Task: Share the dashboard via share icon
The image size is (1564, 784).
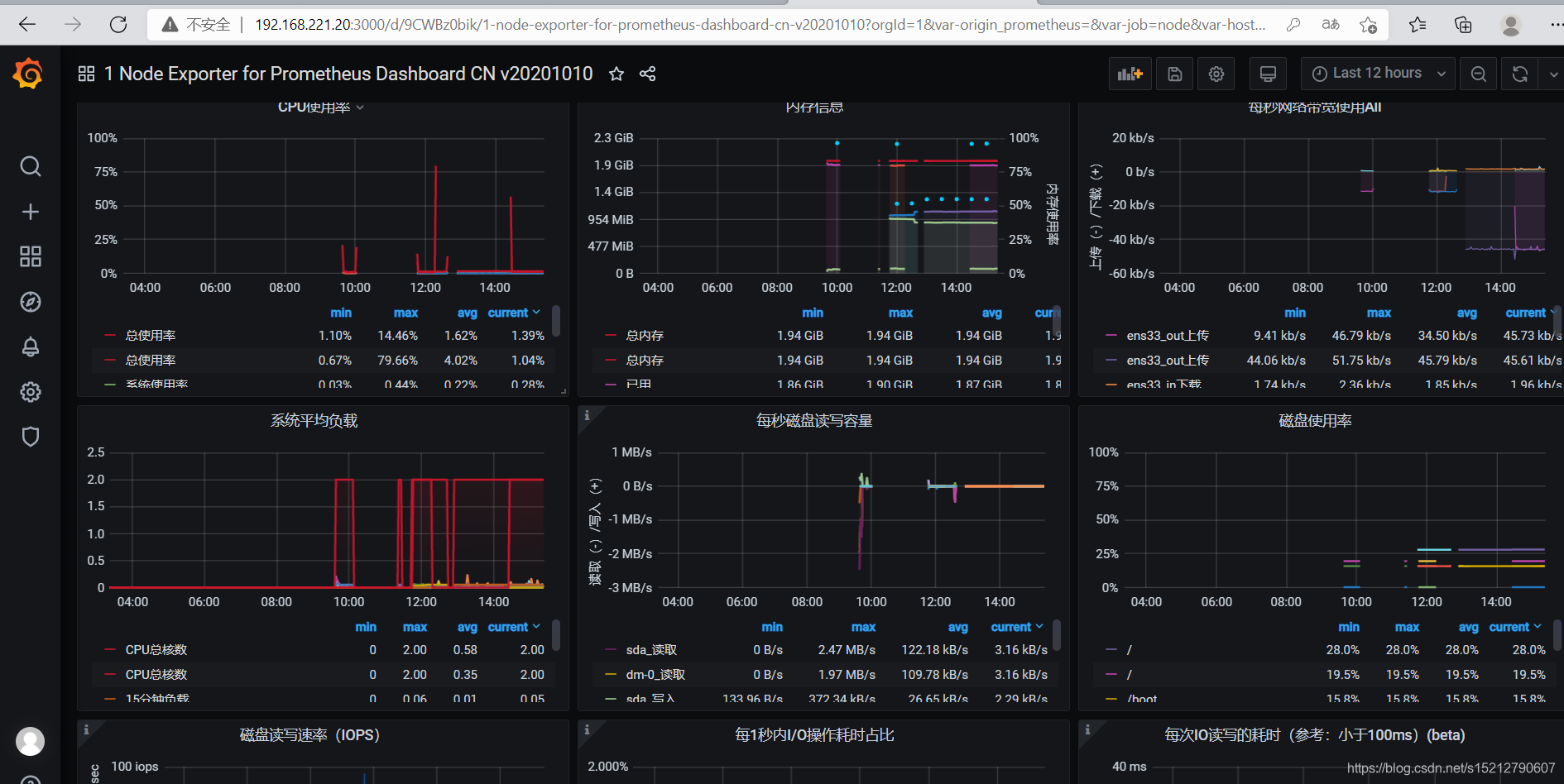Action: tap(648, 74)
